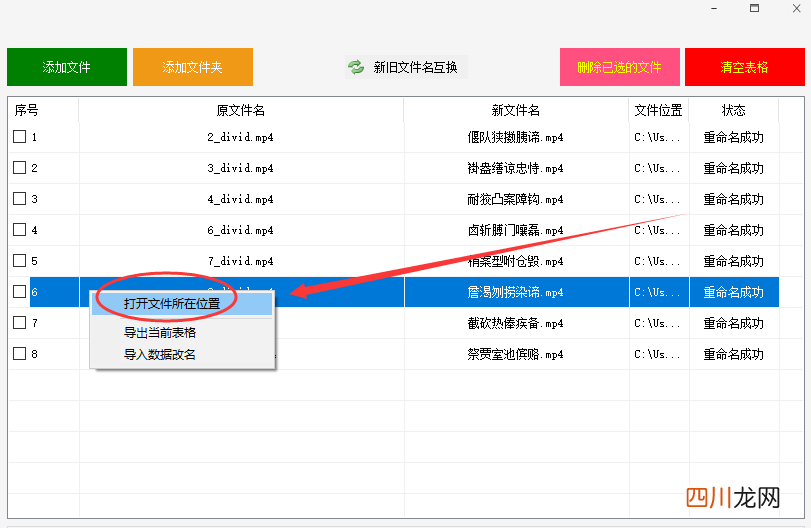Tick the checkbox for highlighted row 6
Screen dimensions: 811x528
20,292
